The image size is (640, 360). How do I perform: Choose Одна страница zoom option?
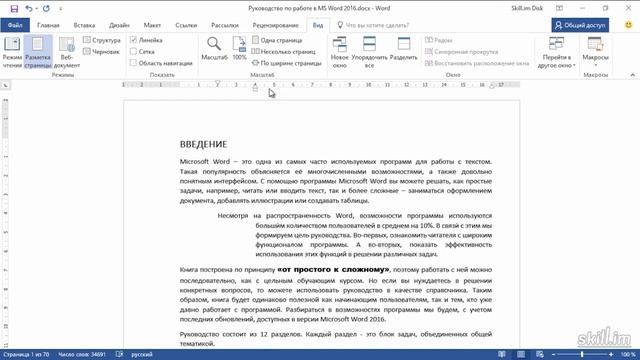pyautogui.click(x=277, y=40)
